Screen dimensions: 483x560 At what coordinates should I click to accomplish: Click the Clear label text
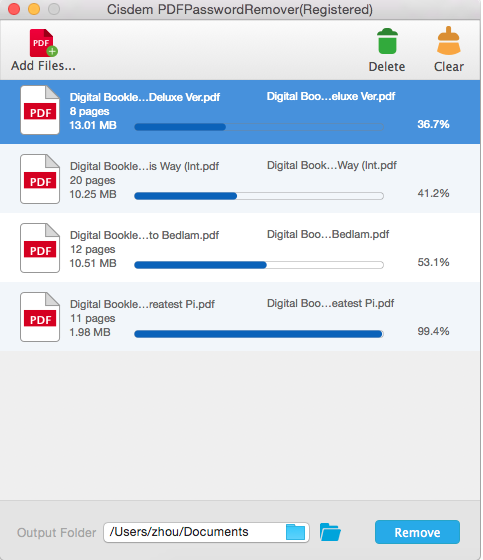(x=449, y=66)
